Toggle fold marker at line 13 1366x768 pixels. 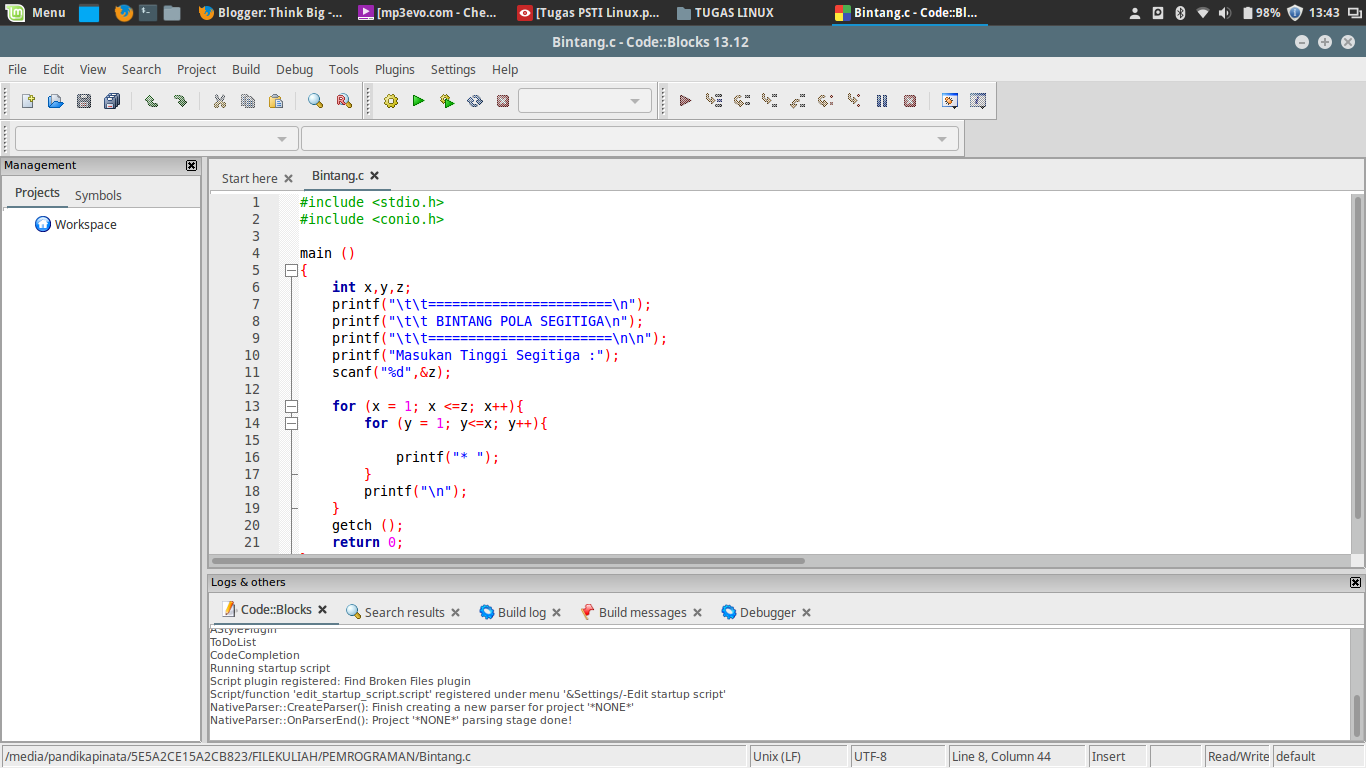pos(291,407)
